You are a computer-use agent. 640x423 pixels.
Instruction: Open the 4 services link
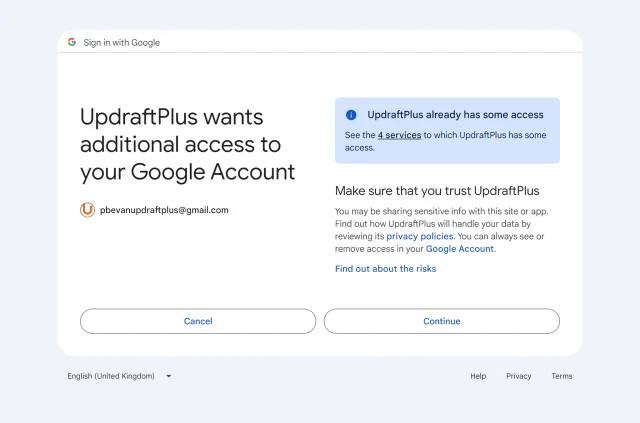point(399,134)
